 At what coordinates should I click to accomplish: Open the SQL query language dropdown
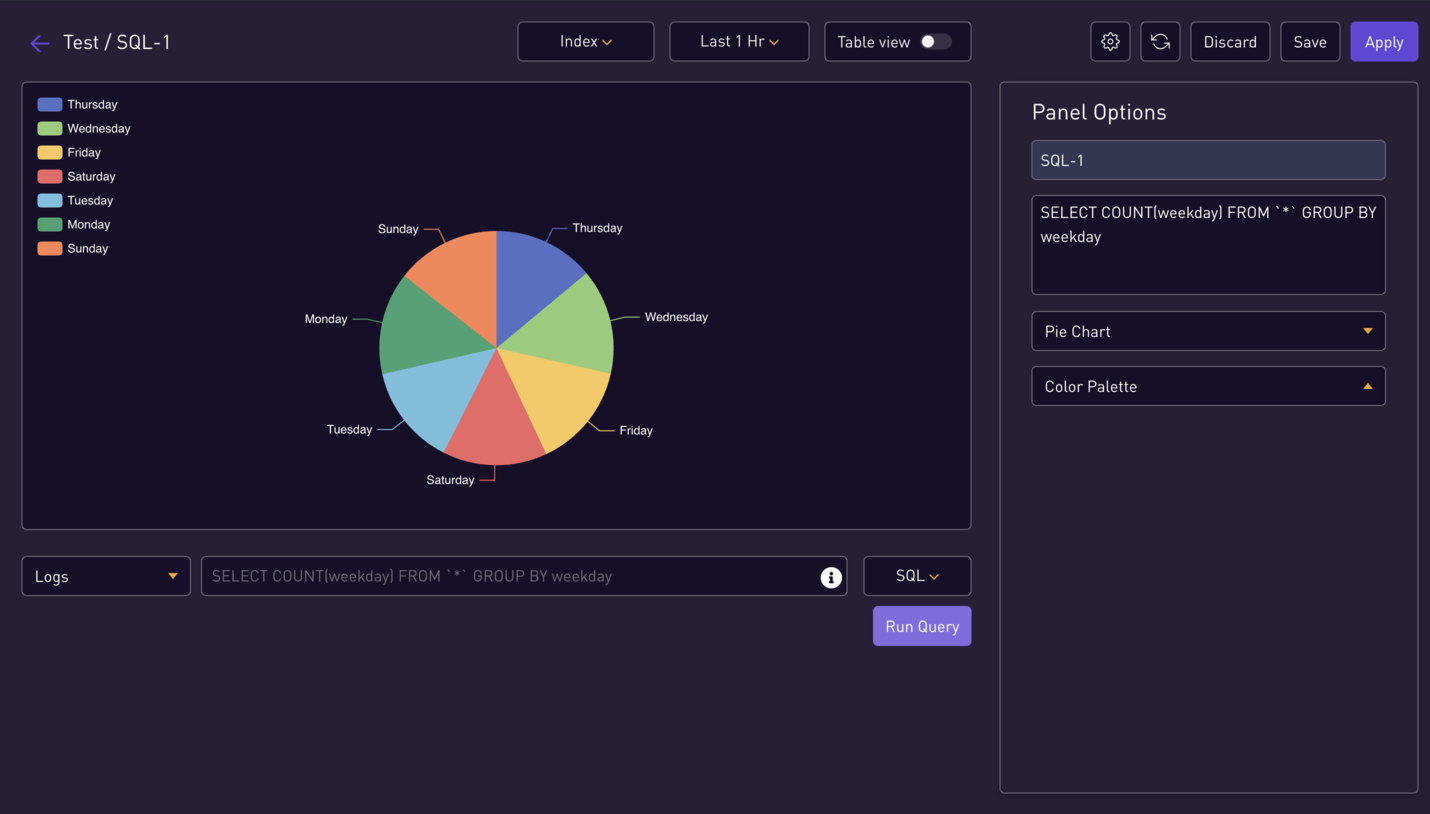(917, 576)
